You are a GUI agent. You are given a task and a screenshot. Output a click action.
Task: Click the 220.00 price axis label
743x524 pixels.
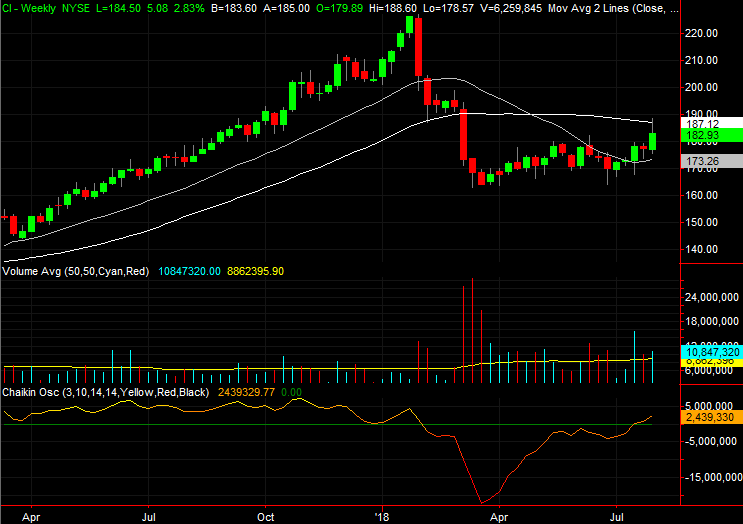tap(701, 33)
